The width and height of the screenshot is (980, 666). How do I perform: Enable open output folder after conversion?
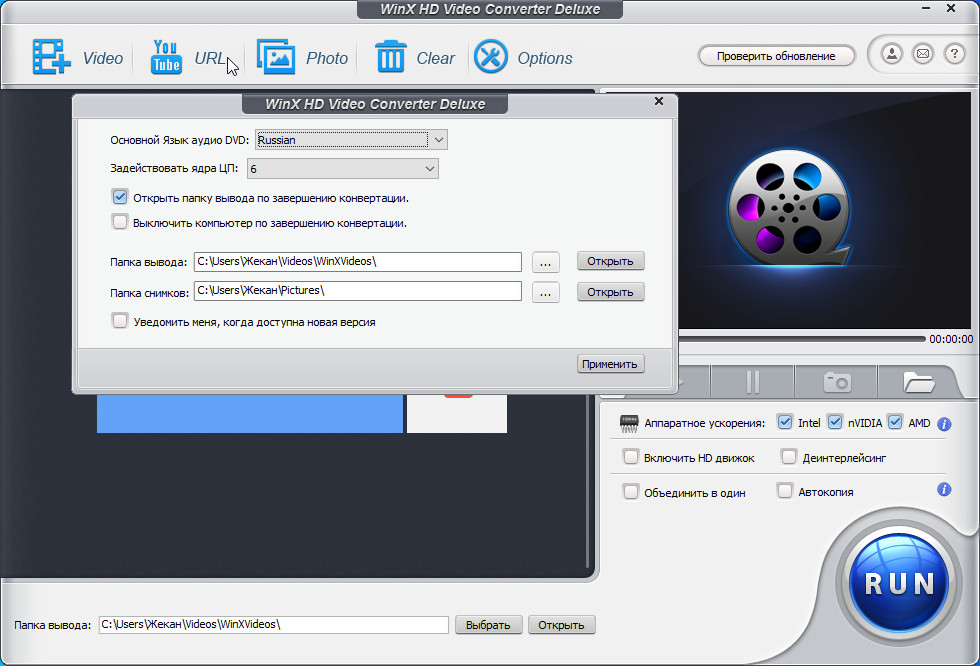pos(120,197)
